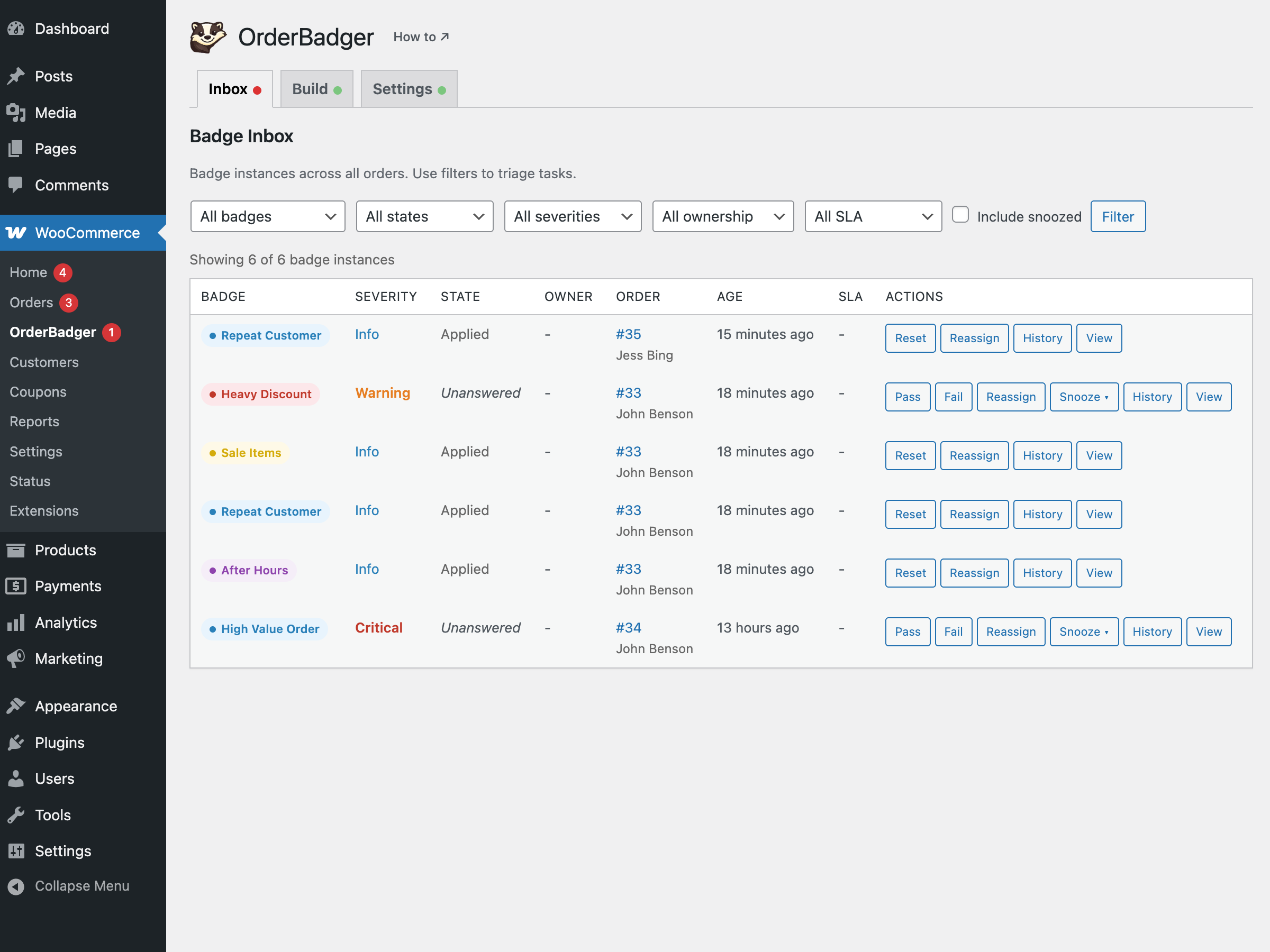Image resolution: width=1270 pixels, height=952 pixels.
Task: Fail the High Value Order badge
Action: click(953, 632)
